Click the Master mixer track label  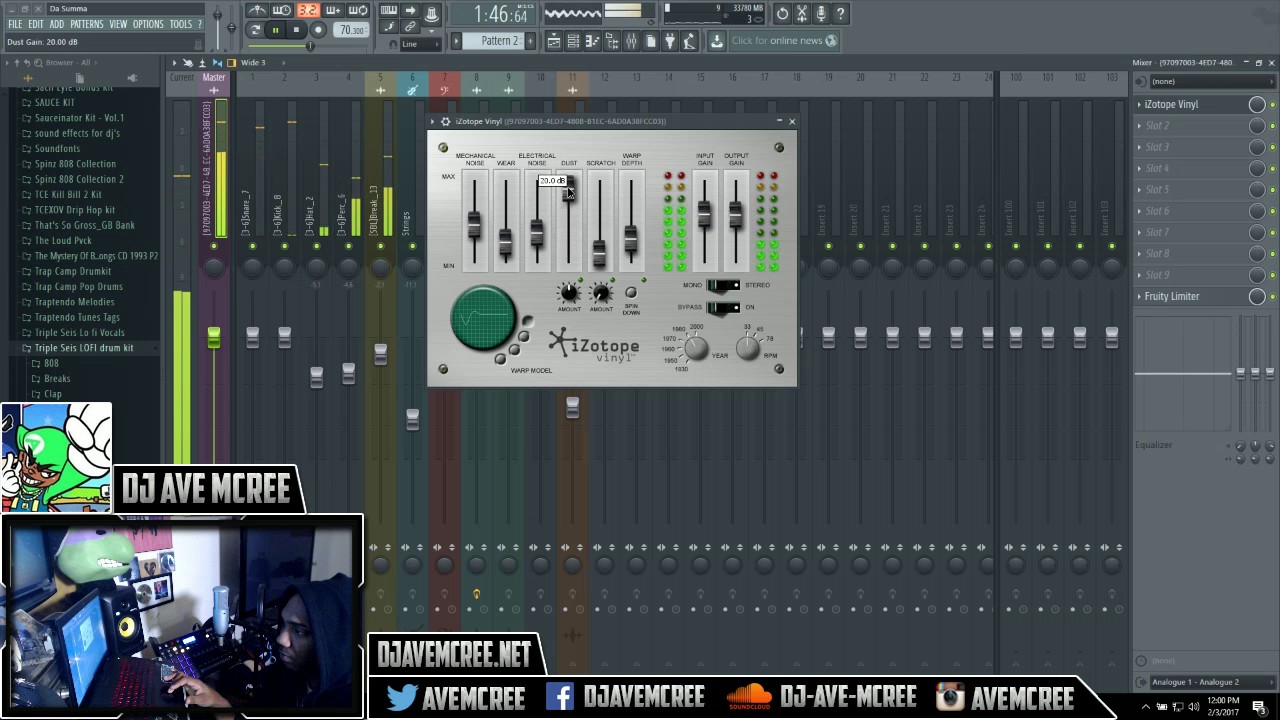214,77
